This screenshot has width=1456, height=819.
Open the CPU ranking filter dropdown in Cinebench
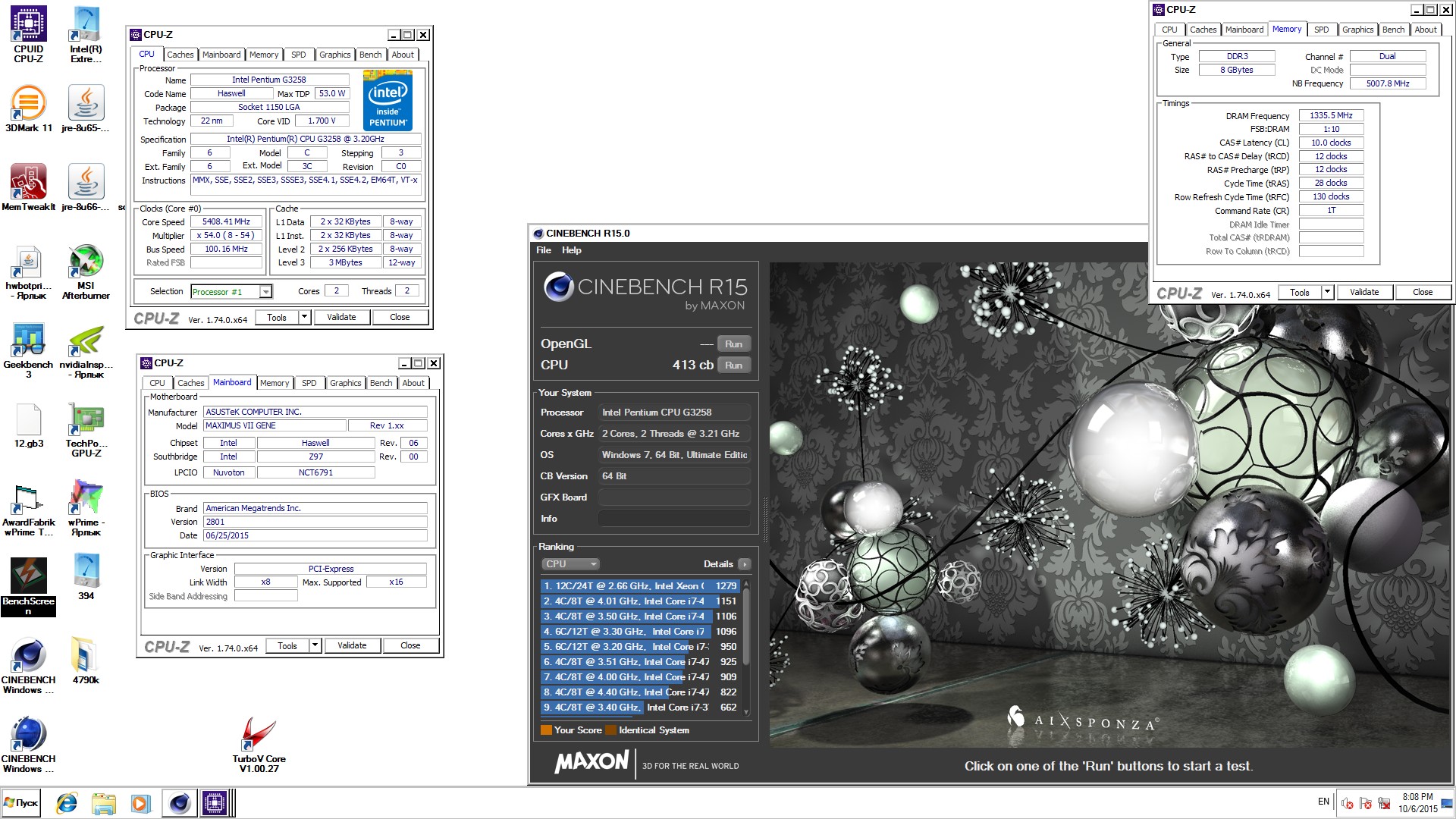(570, 564)
